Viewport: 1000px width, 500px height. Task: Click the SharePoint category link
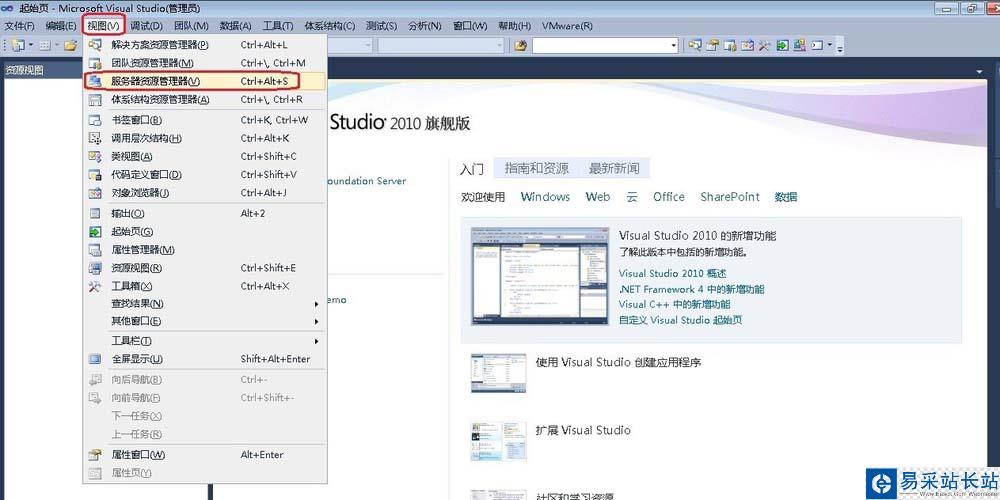click(x=730, y=197)
